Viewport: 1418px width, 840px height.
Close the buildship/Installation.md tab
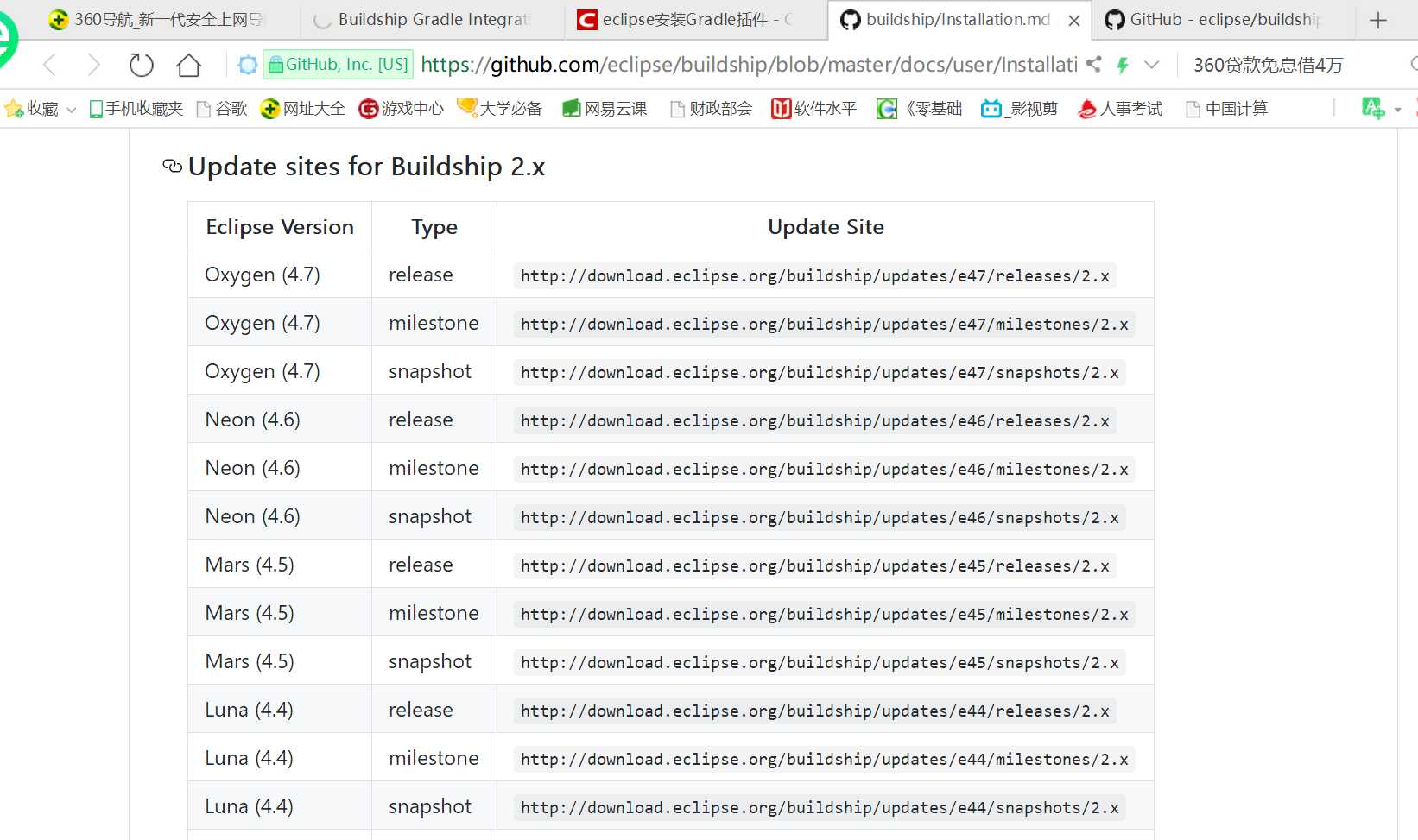point(1074,21)
